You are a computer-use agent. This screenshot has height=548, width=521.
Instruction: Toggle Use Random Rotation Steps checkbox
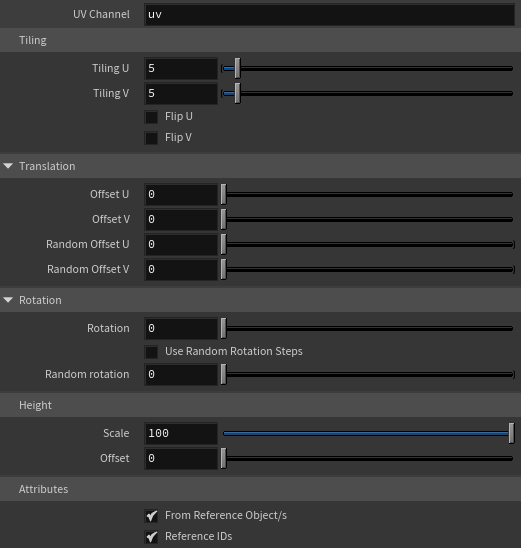151,352
